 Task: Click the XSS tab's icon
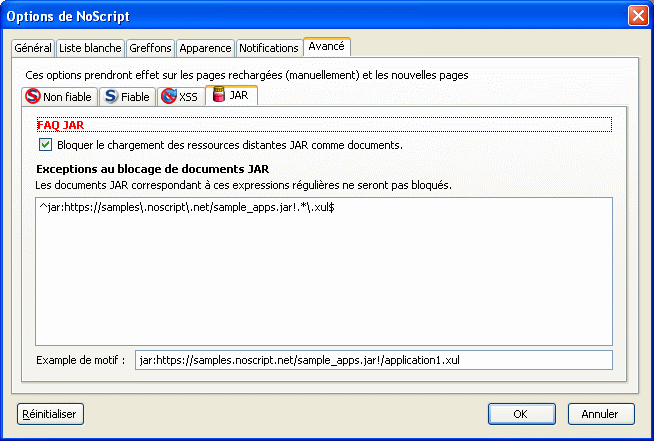(168, 97)
